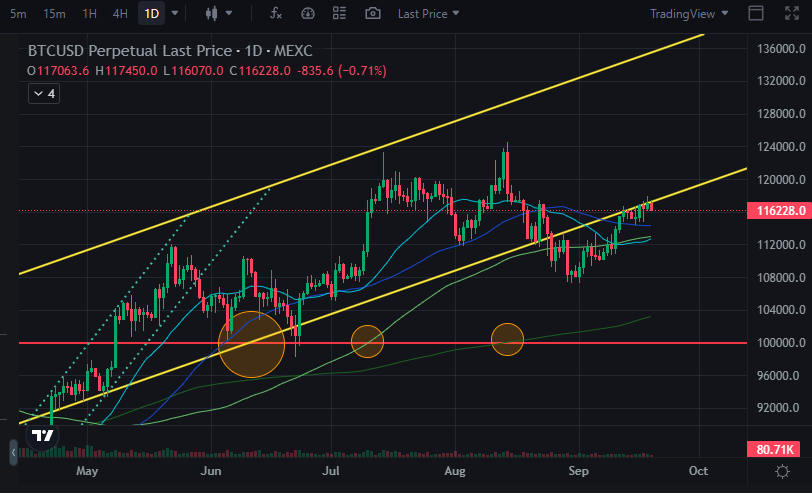This screenshot has height=493, width=812.
Task: Open the Last Price dropdown
Action: [x=428, y=14]
